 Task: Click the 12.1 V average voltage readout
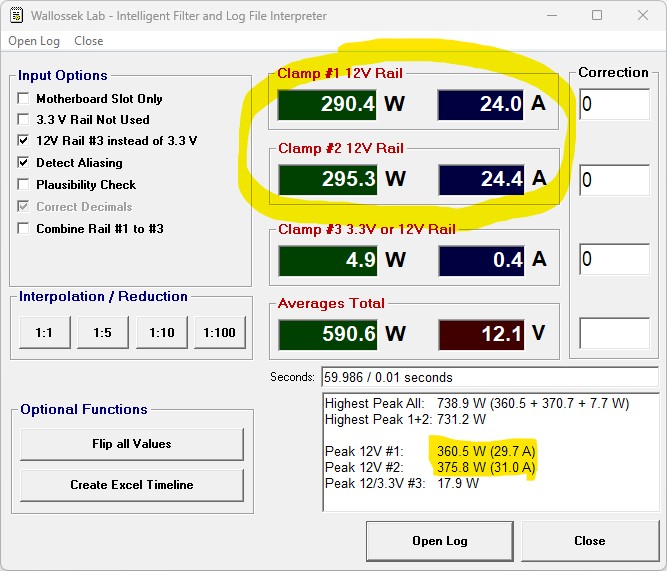pos(482,334)
